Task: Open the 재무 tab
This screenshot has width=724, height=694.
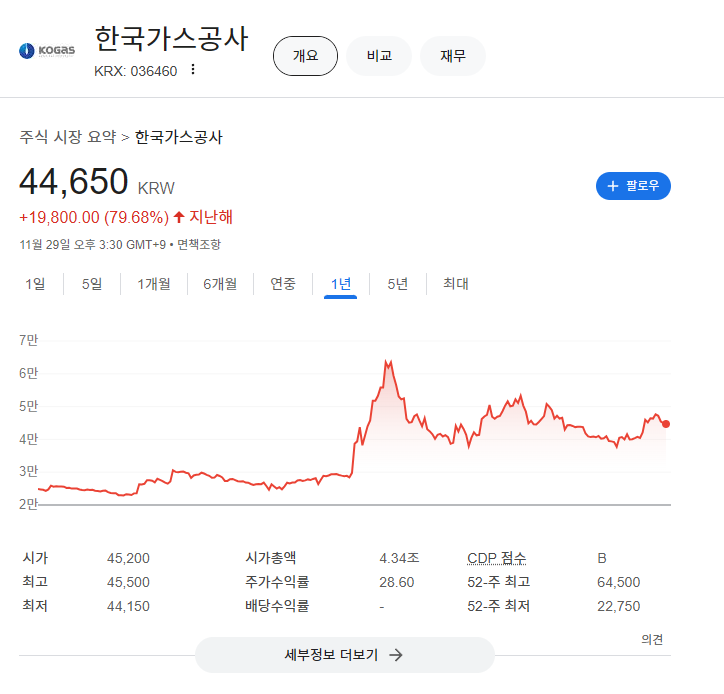Action: click(452, 56)
